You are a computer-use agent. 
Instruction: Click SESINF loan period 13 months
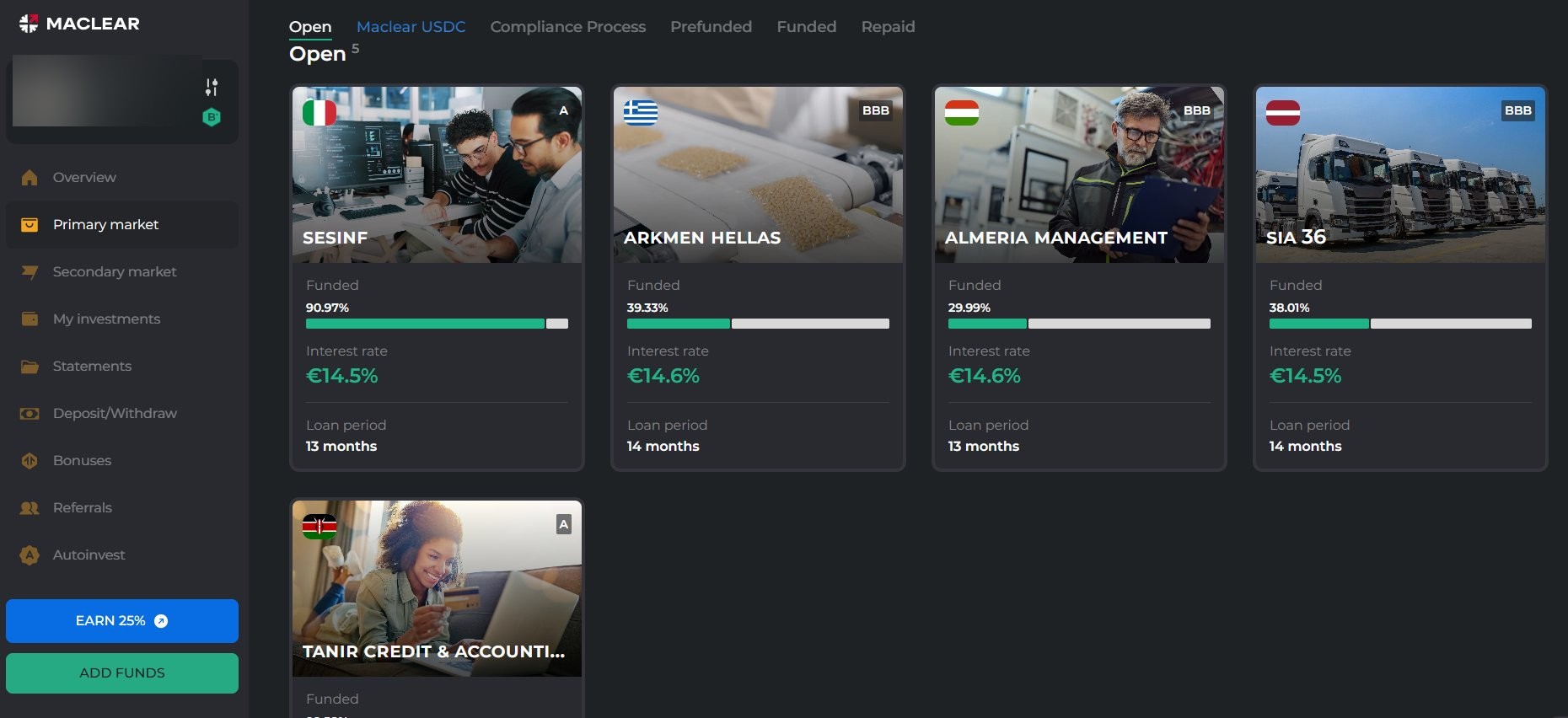341,446
